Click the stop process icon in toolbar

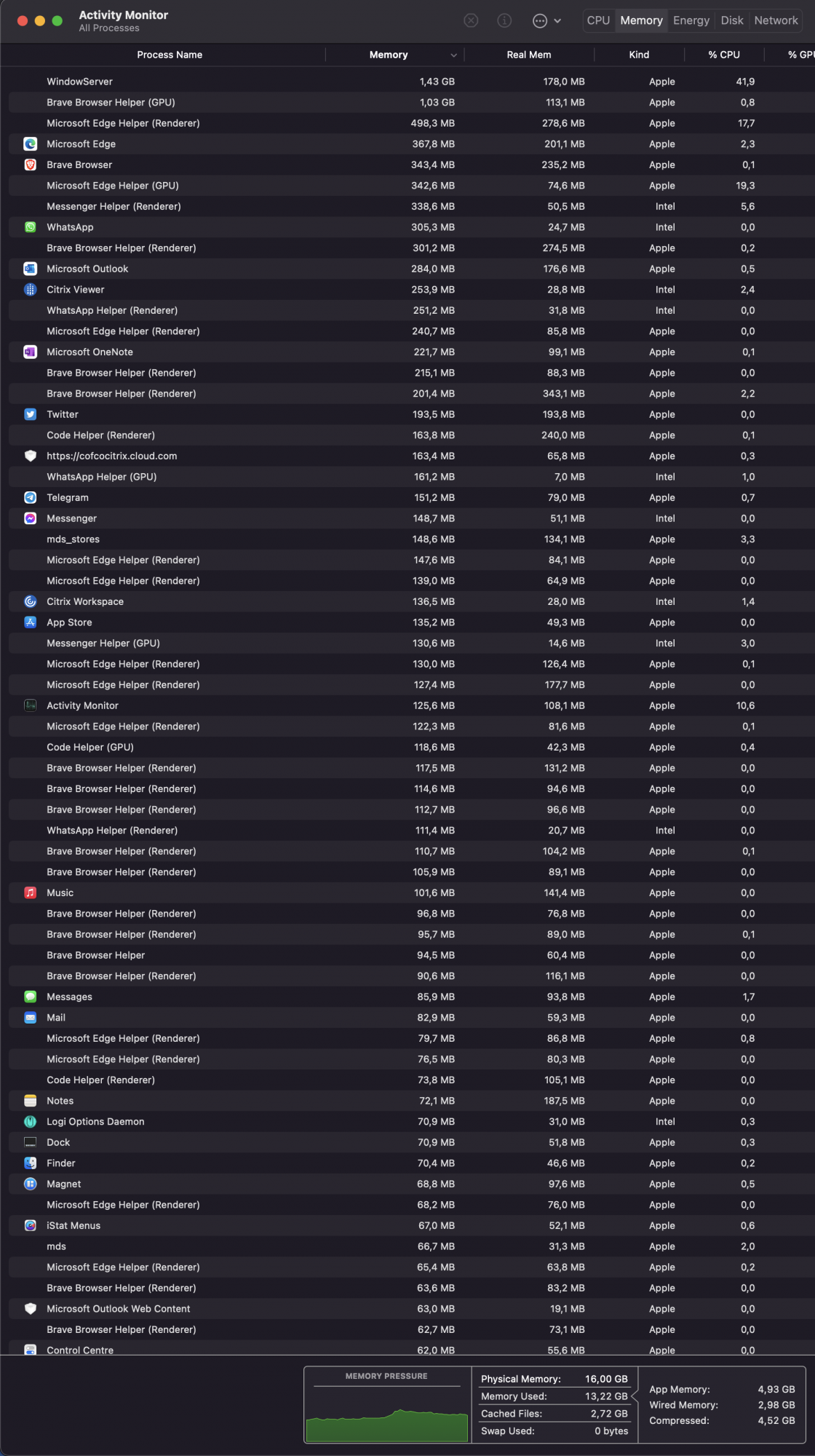tap(471, 20)
